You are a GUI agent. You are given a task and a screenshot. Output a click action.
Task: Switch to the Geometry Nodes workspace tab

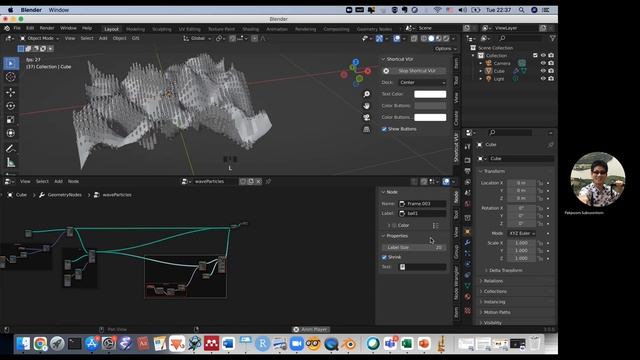point(374,29)
